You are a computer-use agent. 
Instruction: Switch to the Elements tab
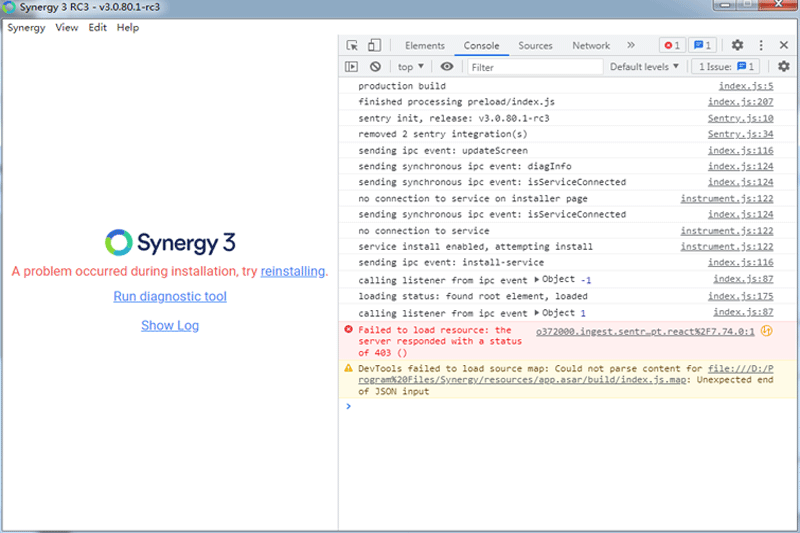425,45
